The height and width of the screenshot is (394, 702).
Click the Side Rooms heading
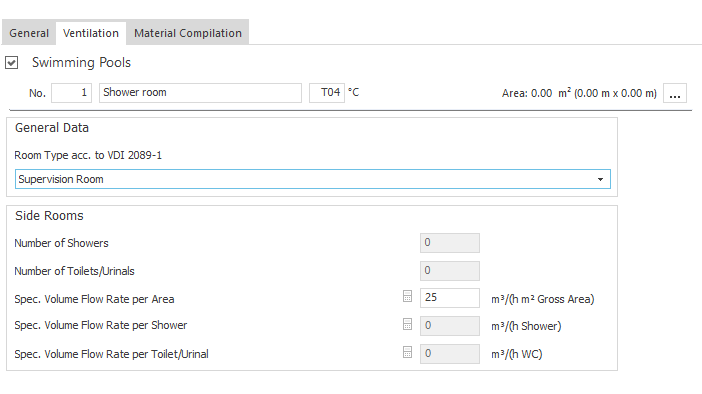click(49, 216)
